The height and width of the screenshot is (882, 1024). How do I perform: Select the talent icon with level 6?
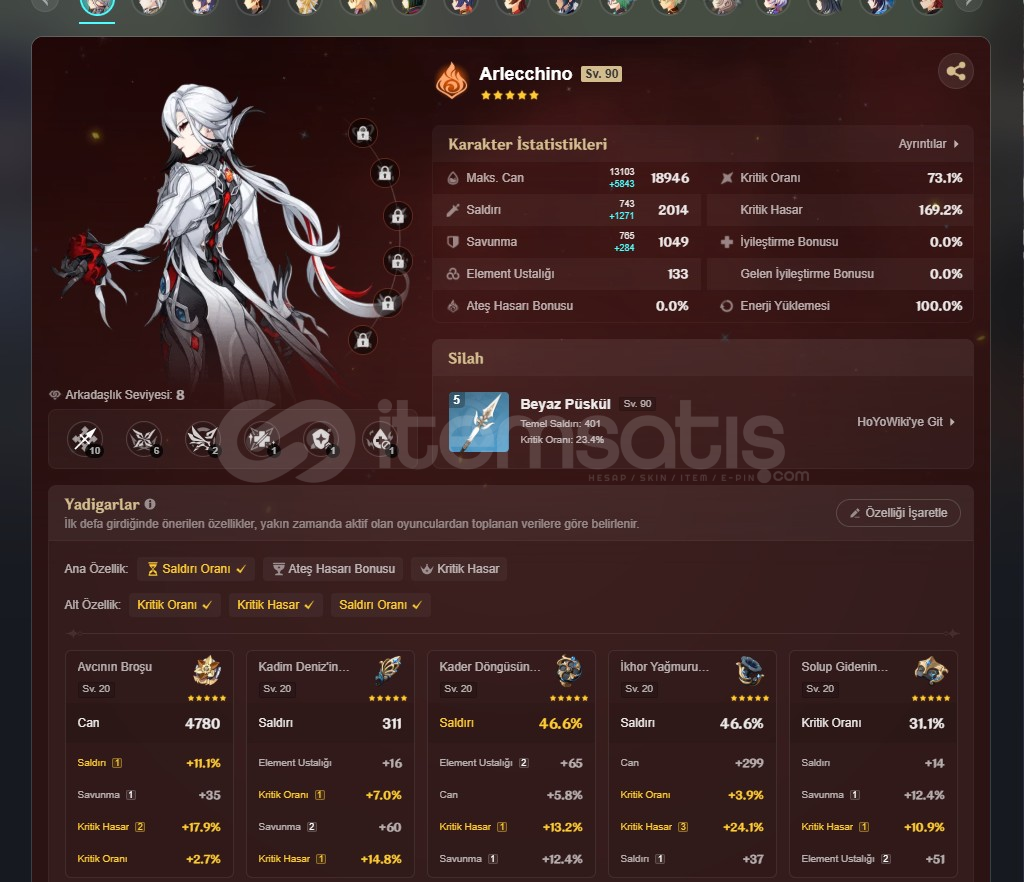(144, 439)
